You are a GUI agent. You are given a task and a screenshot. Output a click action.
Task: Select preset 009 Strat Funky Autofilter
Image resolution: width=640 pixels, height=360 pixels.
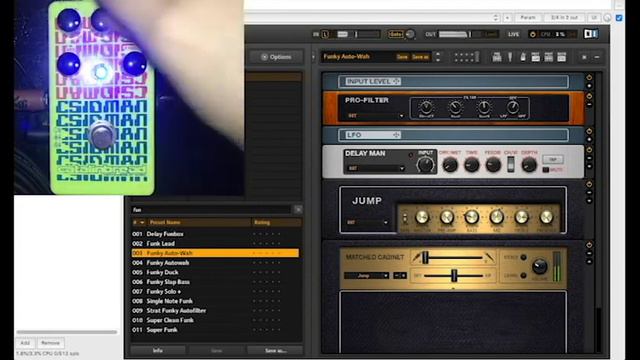[x=215, y=311]
